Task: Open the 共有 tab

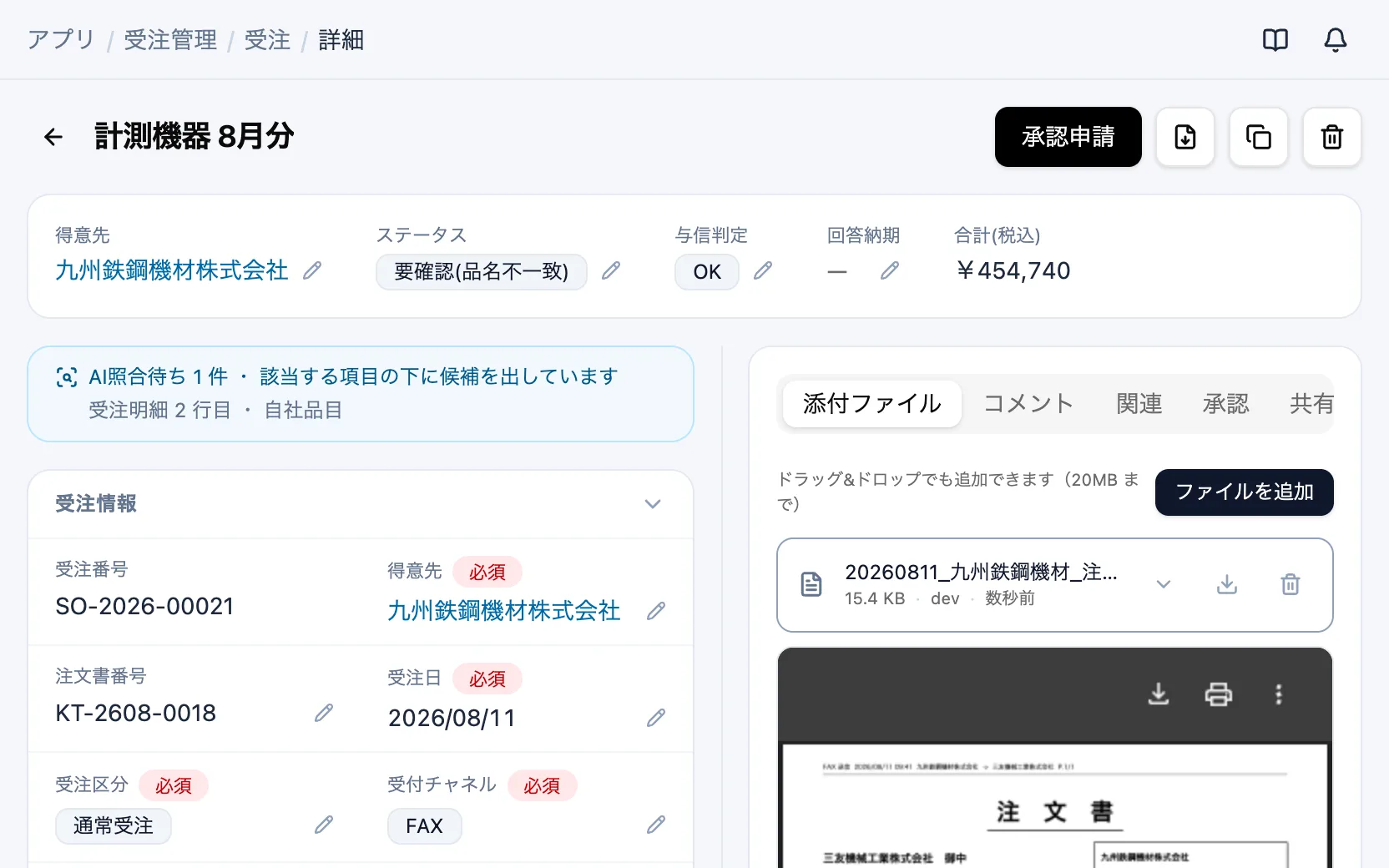Action: [1311, 404]
